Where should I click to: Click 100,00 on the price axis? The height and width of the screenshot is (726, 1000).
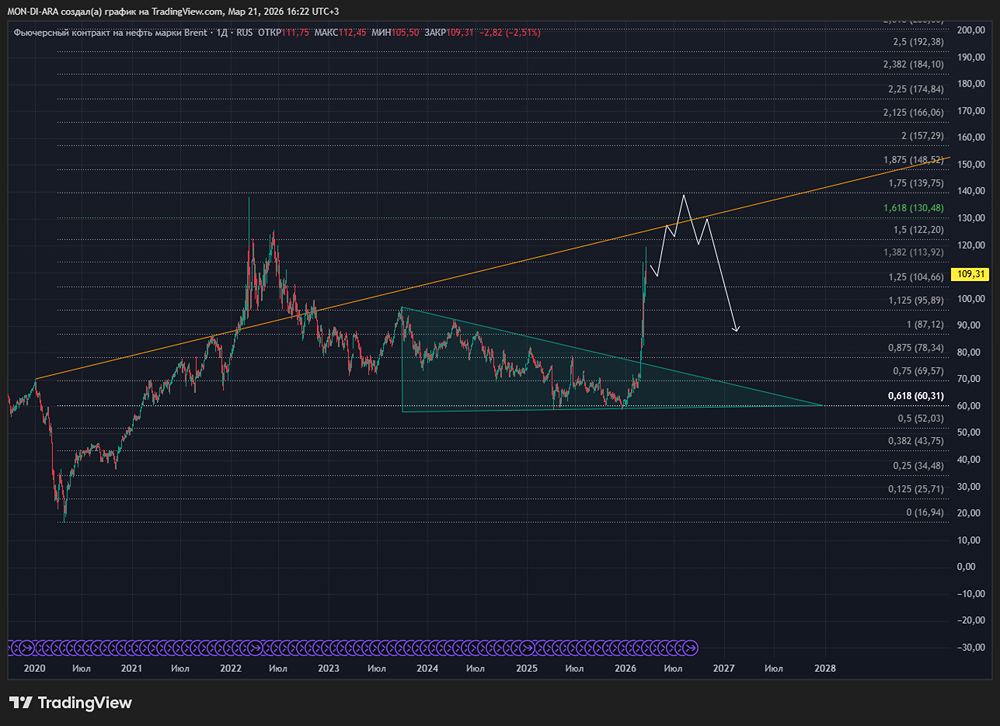coord(971,299)
